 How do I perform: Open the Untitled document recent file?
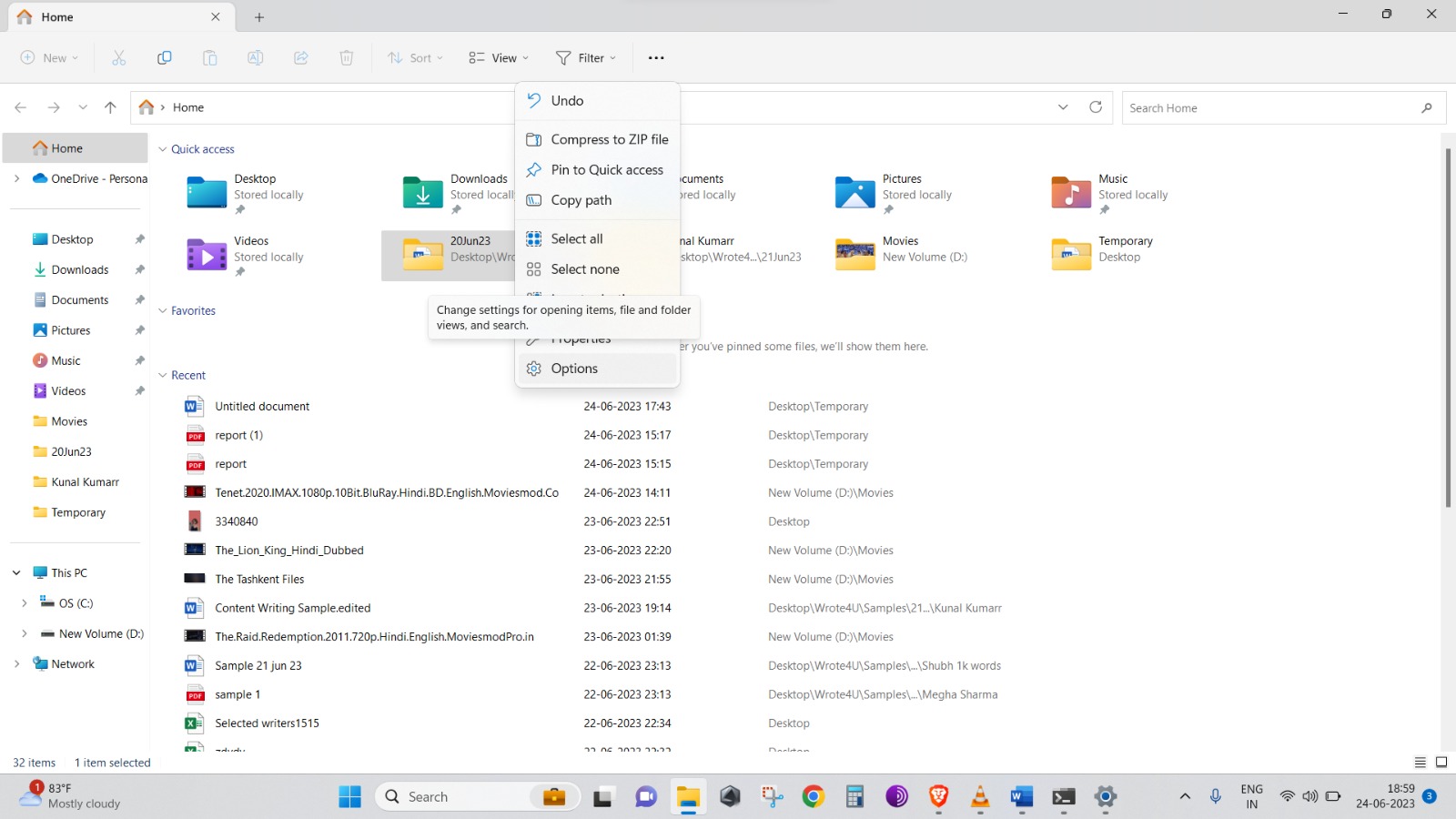pyautogui.click(x=262, y=407)
